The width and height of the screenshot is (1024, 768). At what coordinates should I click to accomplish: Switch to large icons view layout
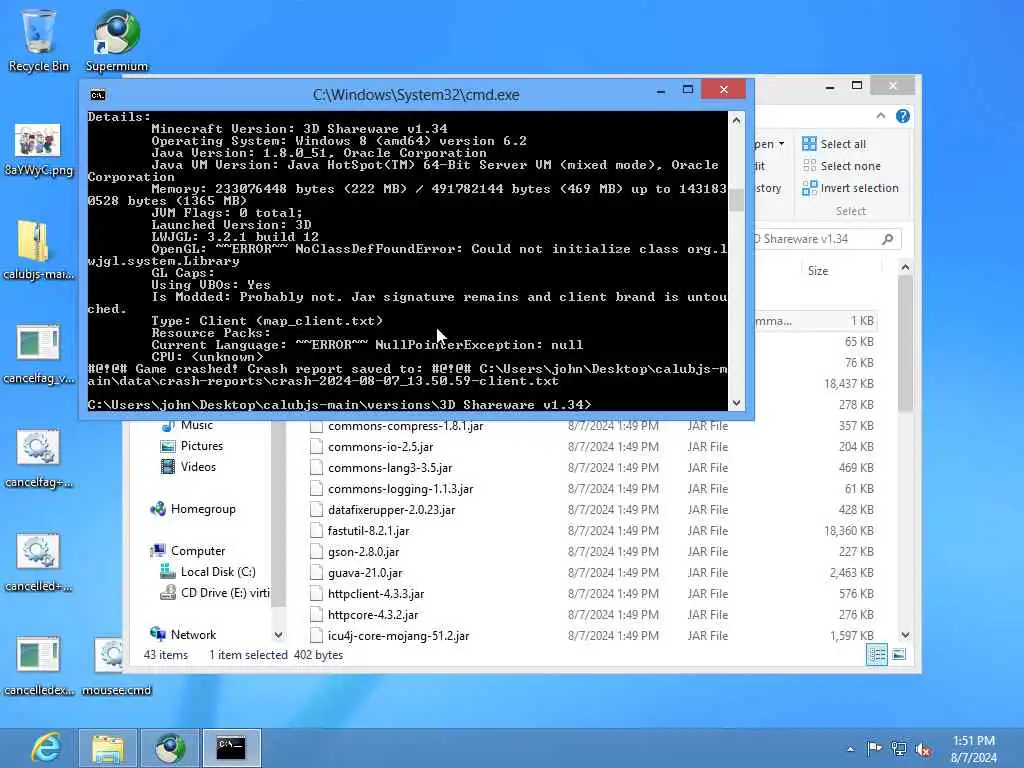click(899, 654)
